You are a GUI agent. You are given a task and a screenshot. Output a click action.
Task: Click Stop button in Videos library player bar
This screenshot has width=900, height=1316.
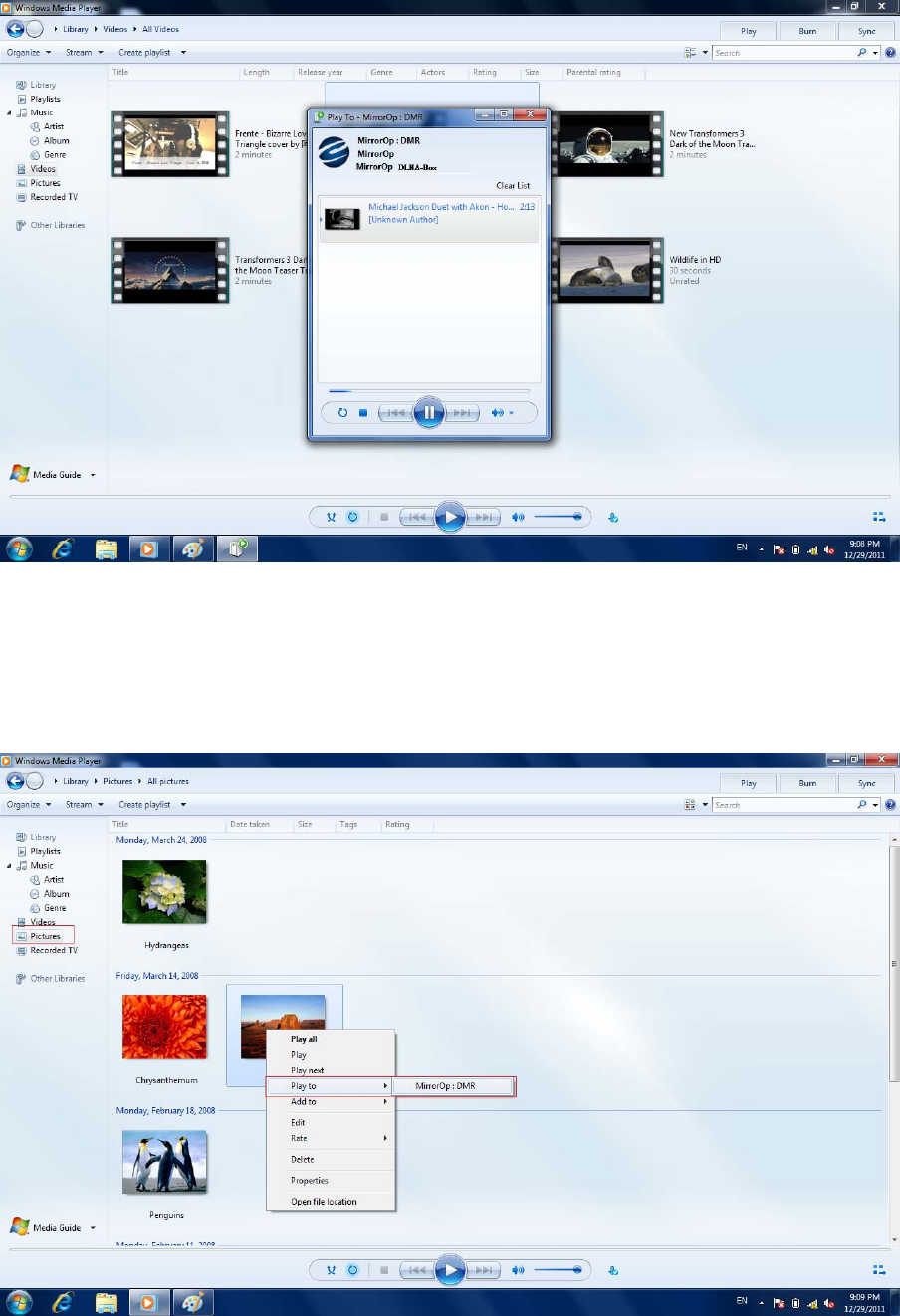[x=384, y=517]
